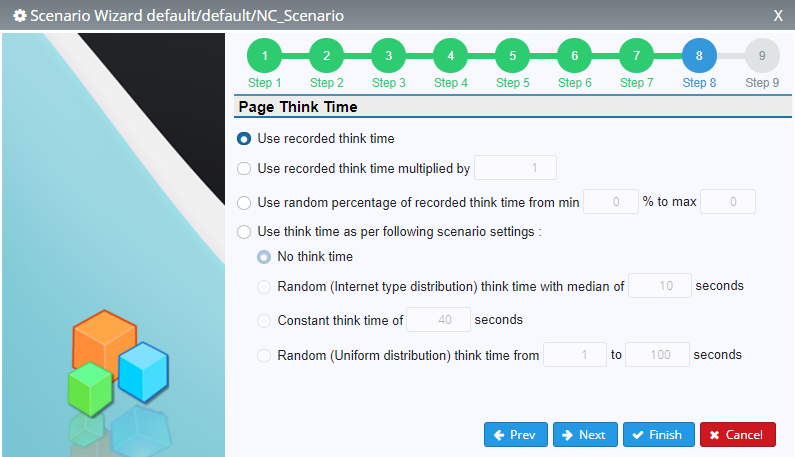Click the Page Think Time heading
The image size is (795, 457).
(x=298, y=107)
